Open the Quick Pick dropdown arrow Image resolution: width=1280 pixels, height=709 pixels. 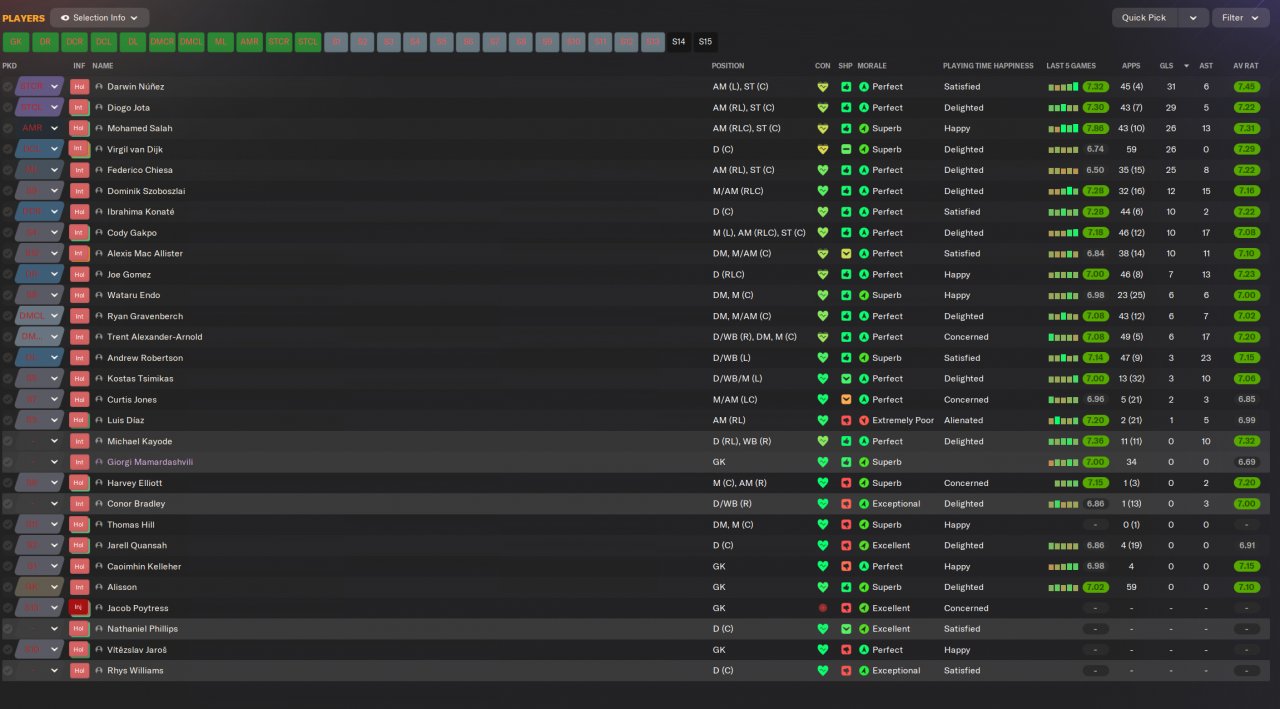1193,18
